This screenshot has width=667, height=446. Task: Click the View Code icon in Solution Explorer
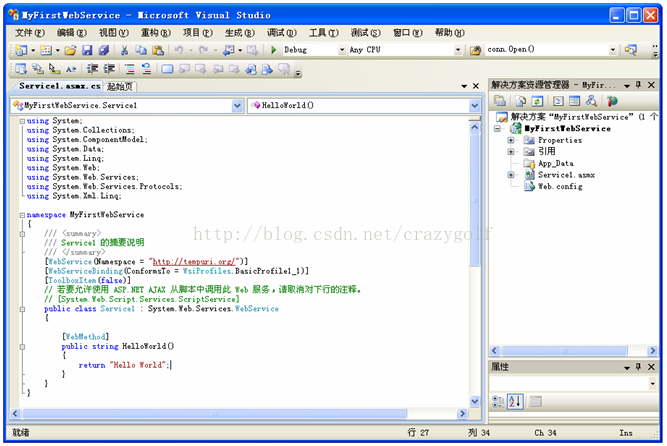pyautogui.click(x=558, y=101)
